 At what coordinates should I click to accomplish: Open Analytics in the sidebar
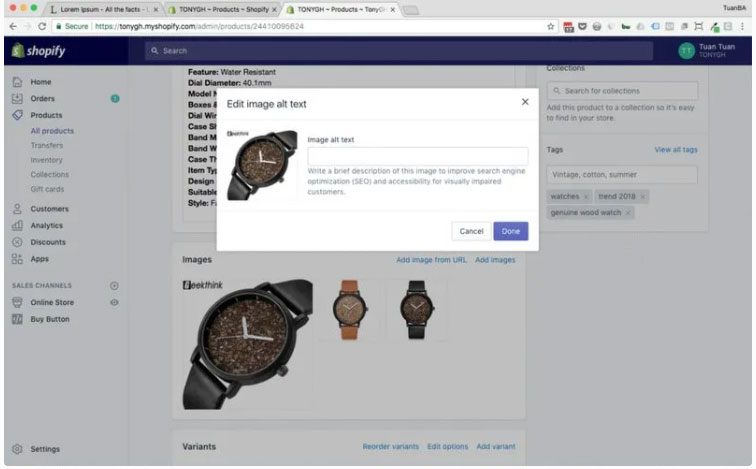[46, 226]
